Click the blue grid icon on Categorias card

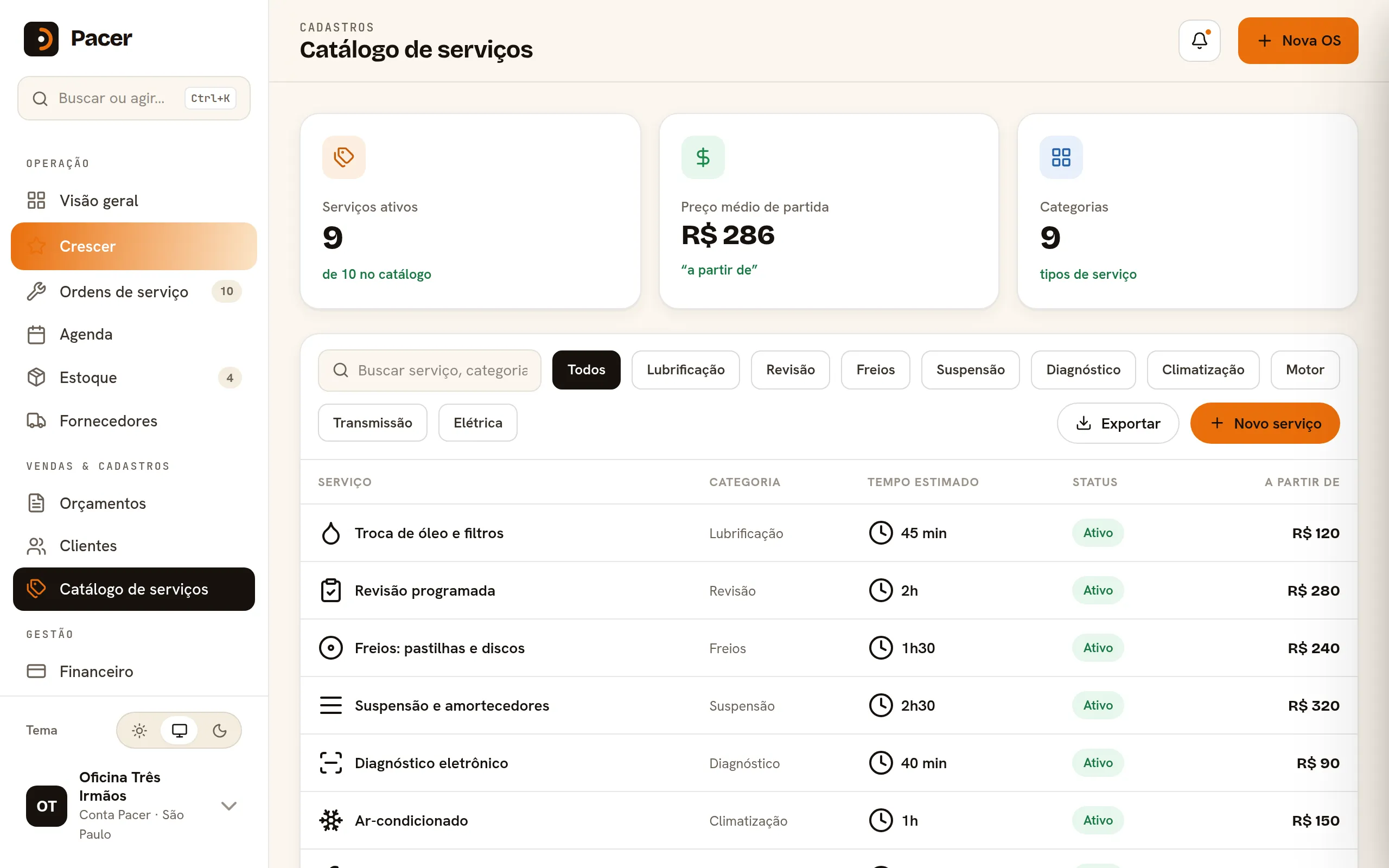[1061, 157]
